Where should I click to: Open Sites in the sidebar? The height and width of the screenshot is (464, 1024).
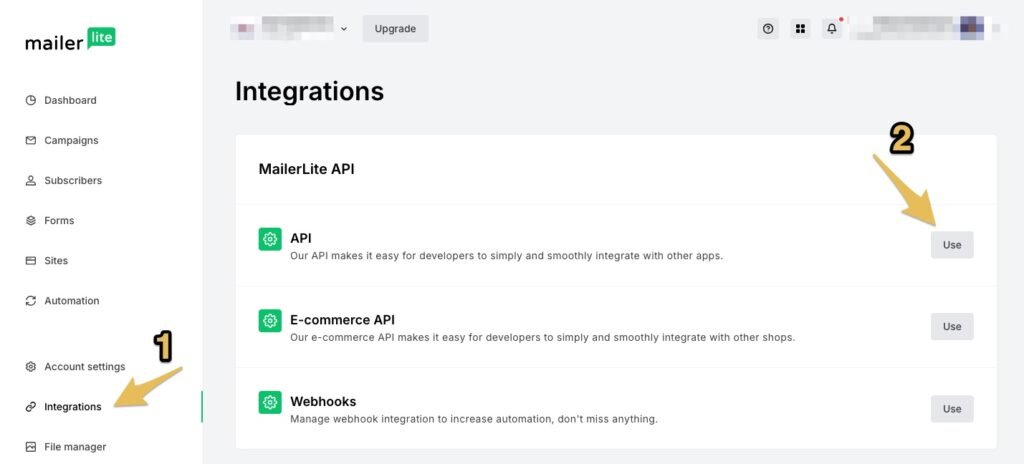click(x=56, y=260)
